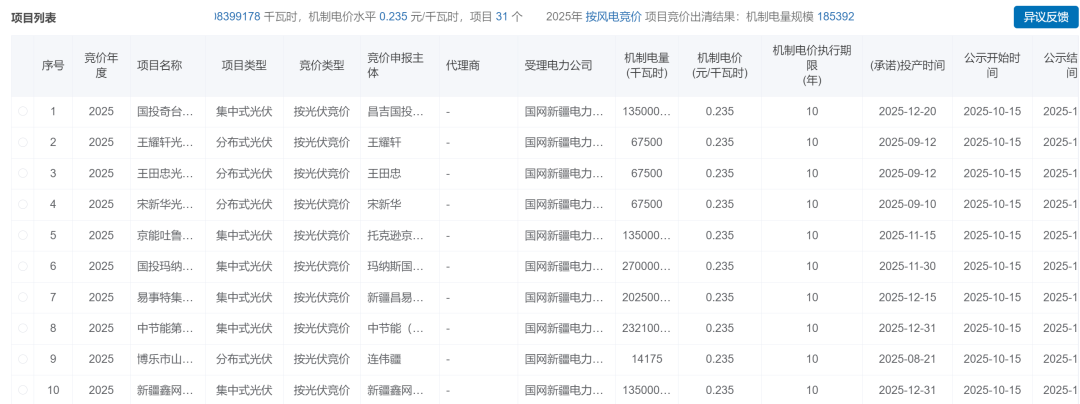The width and height of the screenshot is (1080, 404).
Task: Click applicant 王田忠 in 竞价申报主体 column
Action: pos(384,173)
